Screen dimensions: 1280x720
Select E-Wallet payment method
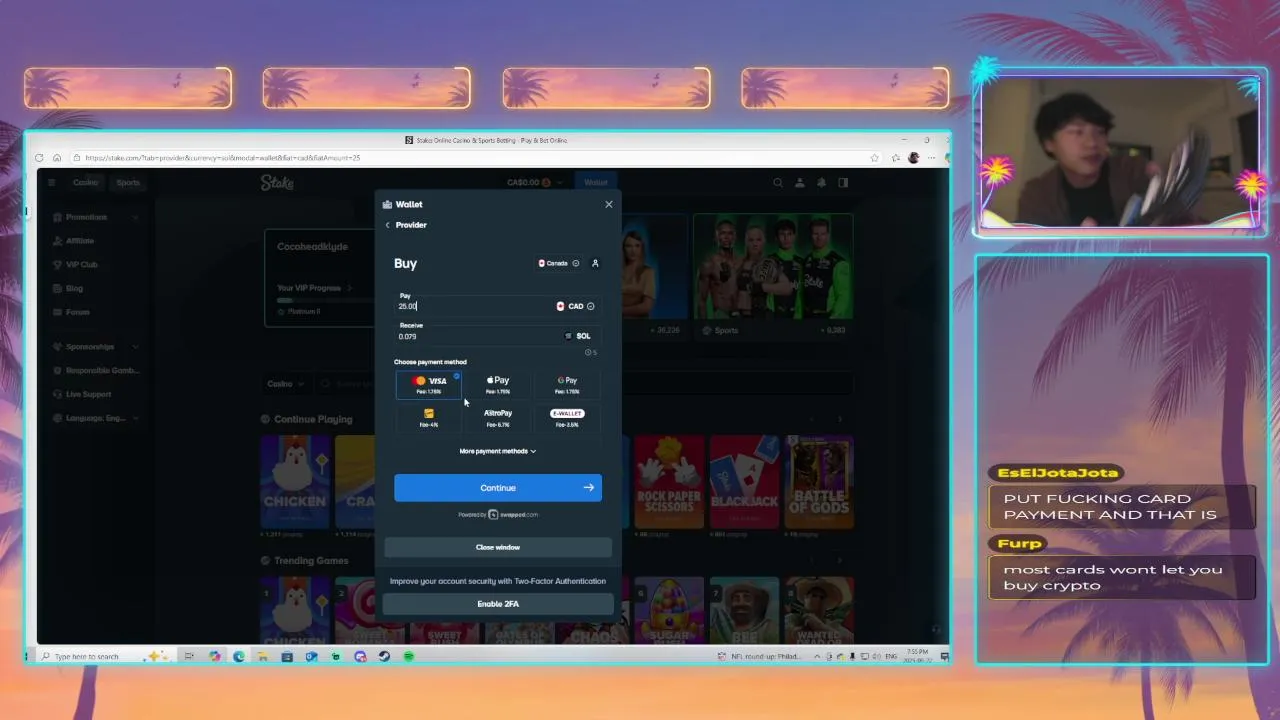(567, 418)
